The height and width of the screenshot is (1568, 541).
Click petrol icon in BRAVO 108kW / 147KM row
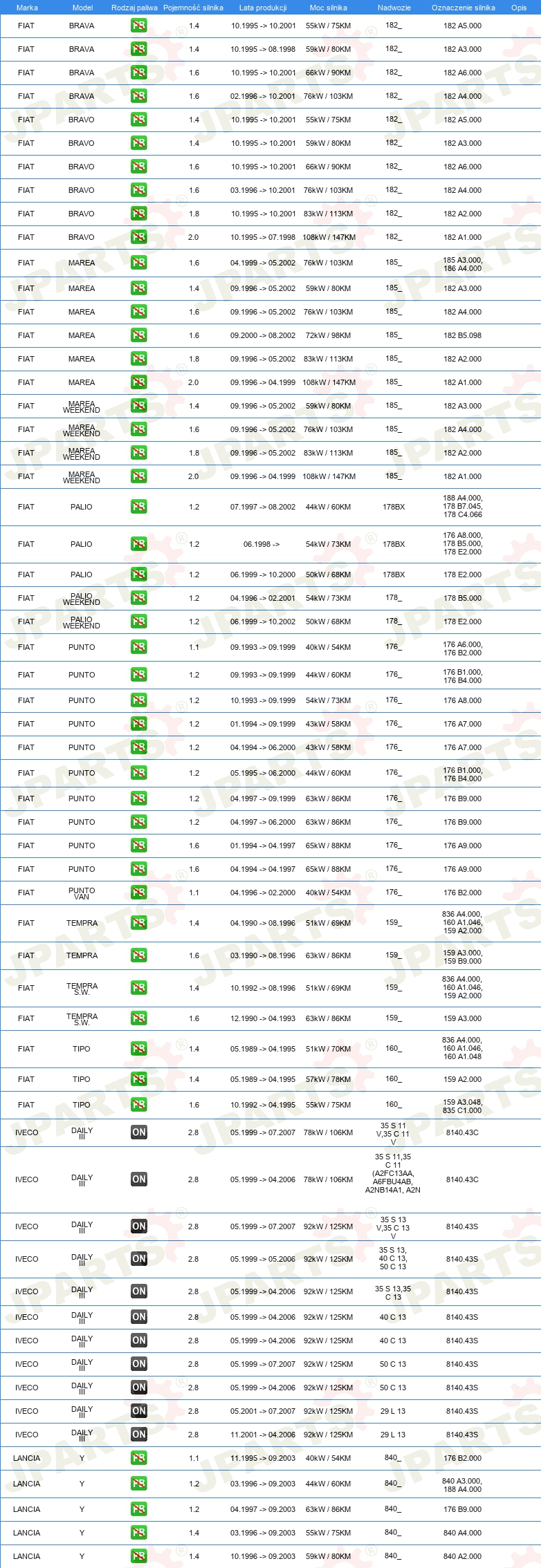click(138, 237)
